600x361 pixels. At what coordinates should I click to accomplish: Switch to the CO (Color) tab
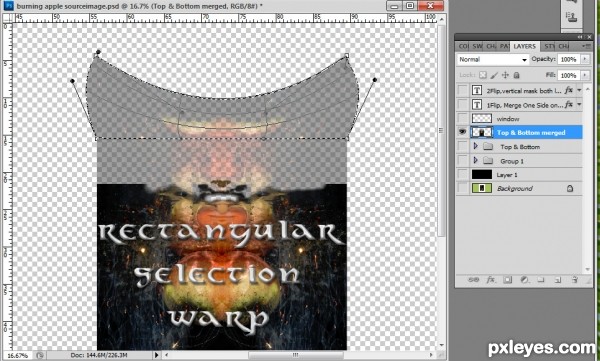click(x=463, y=46)
